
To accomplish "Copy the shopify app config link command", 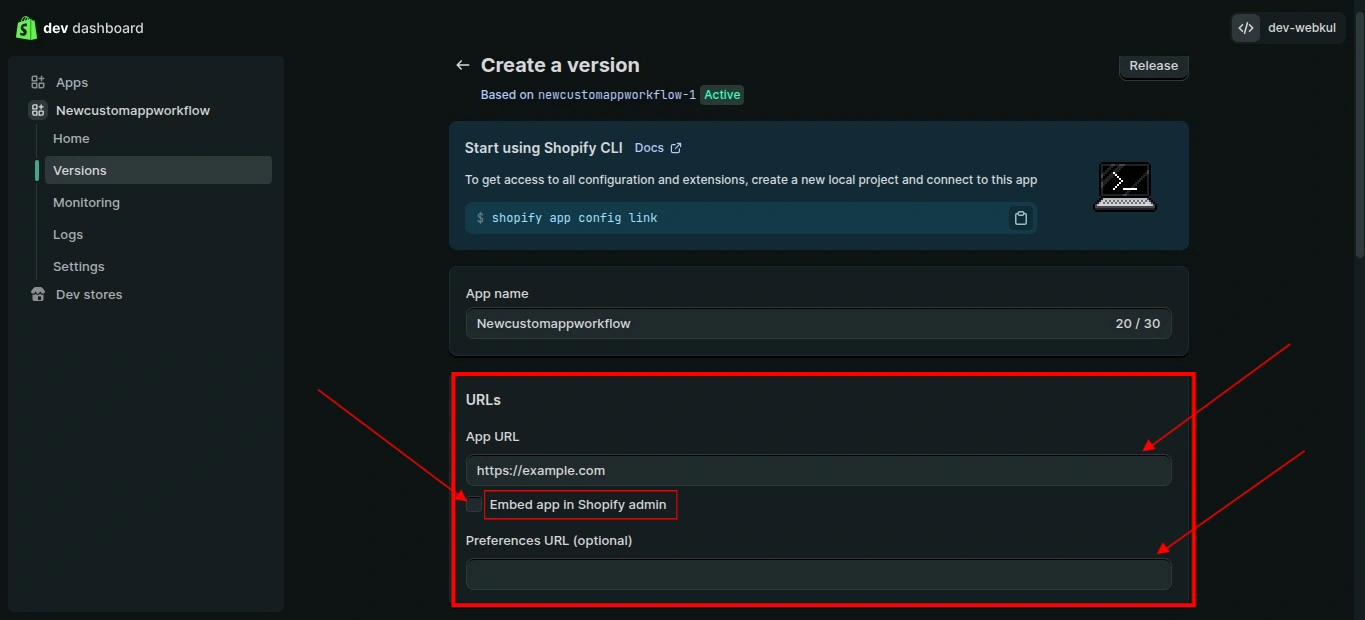I will [x=1020, y=218].
